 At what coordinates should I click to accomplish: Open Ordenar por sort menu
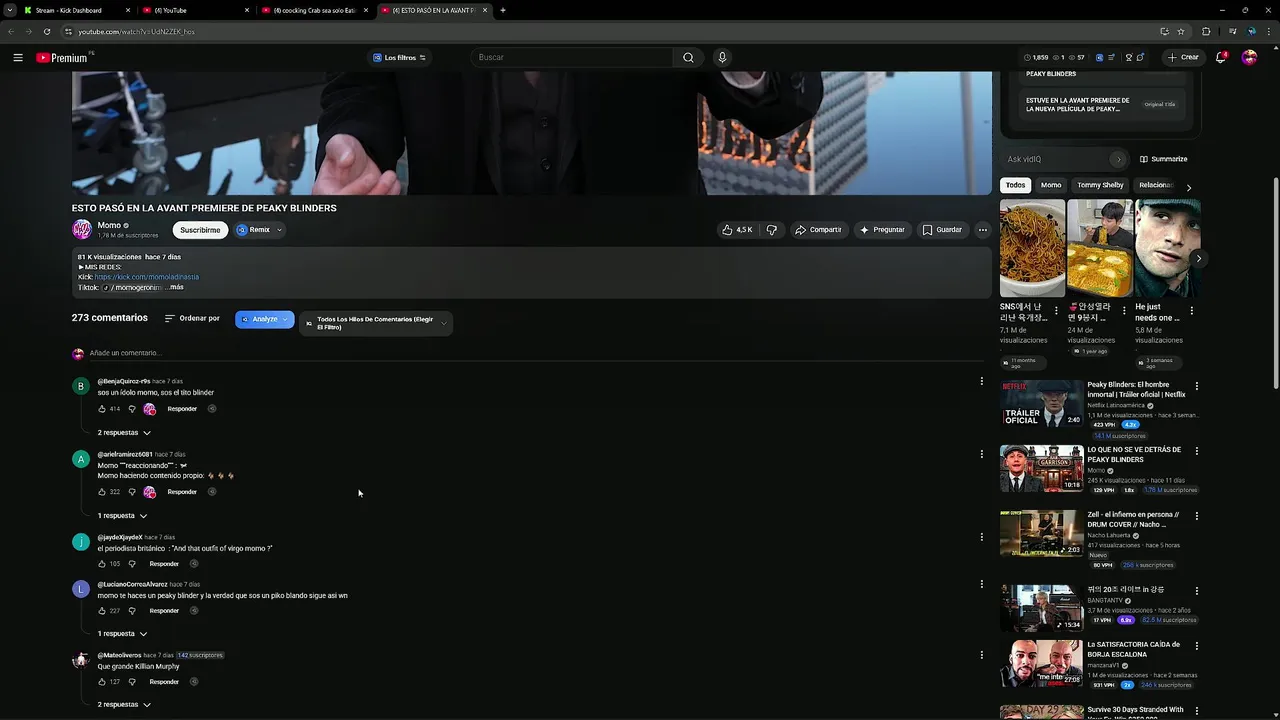(192, 319)
